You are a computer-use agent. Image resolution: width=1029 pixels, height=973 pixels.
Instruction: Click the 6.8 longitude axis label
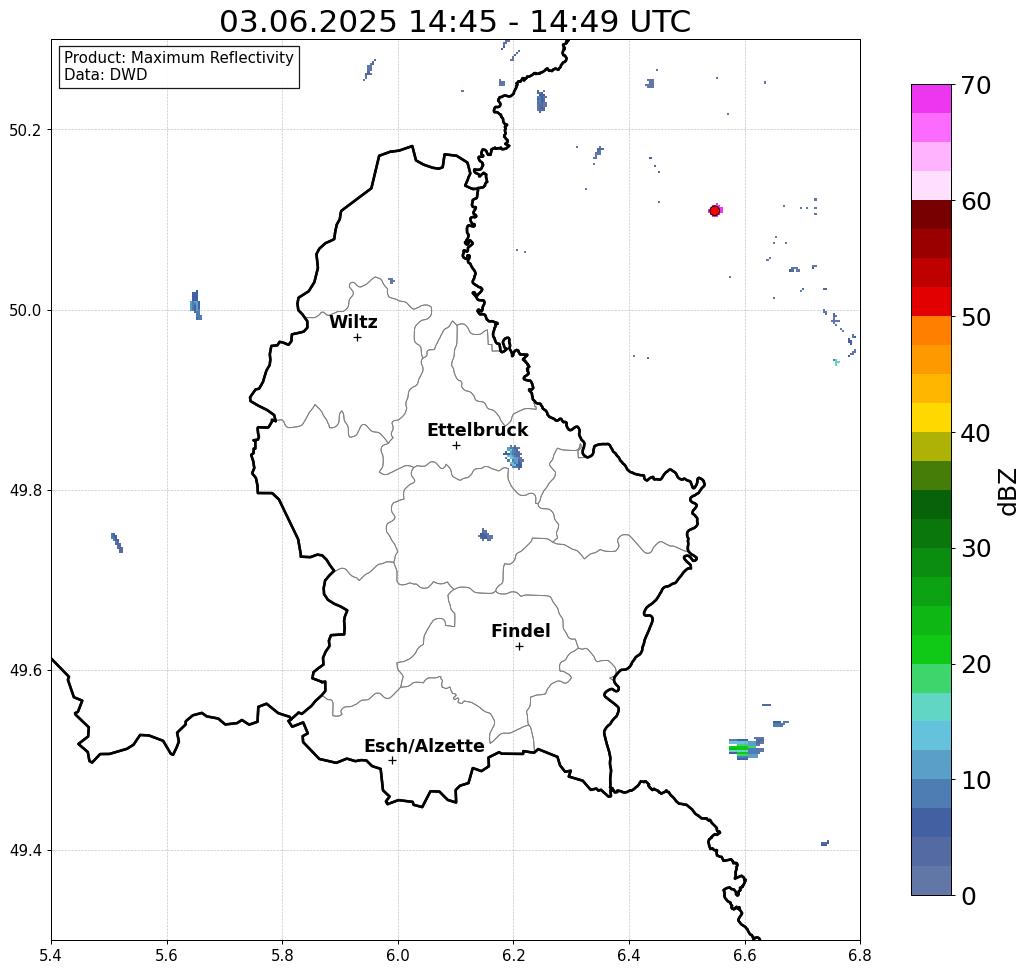click(x=860, y=955)
